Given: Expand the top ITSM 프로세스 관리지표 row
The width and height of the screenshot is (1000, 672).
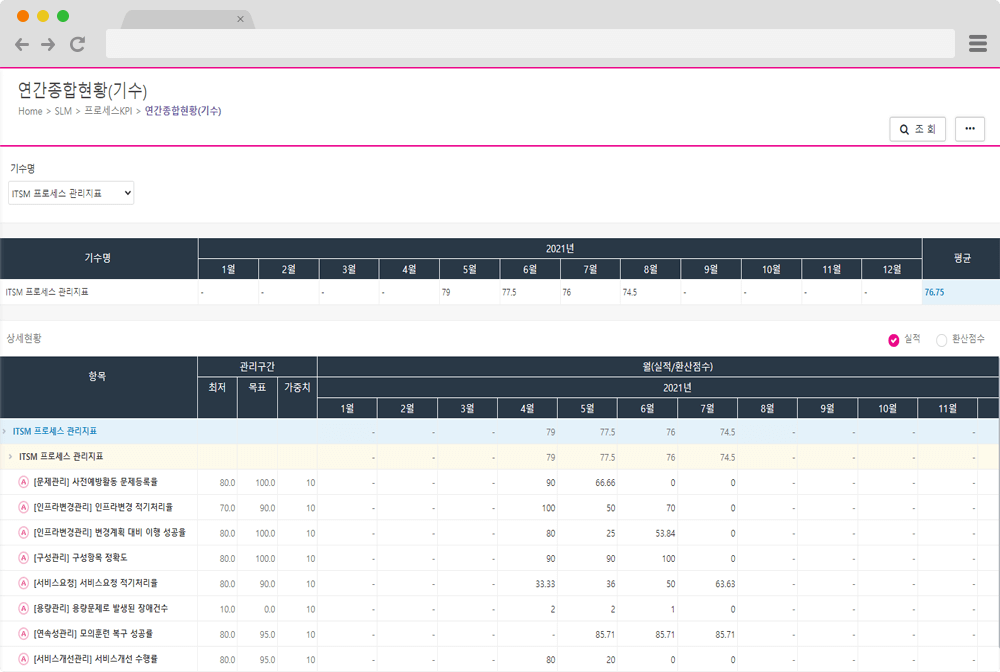Looking at the screenshot, I should [x=5, y=431].
